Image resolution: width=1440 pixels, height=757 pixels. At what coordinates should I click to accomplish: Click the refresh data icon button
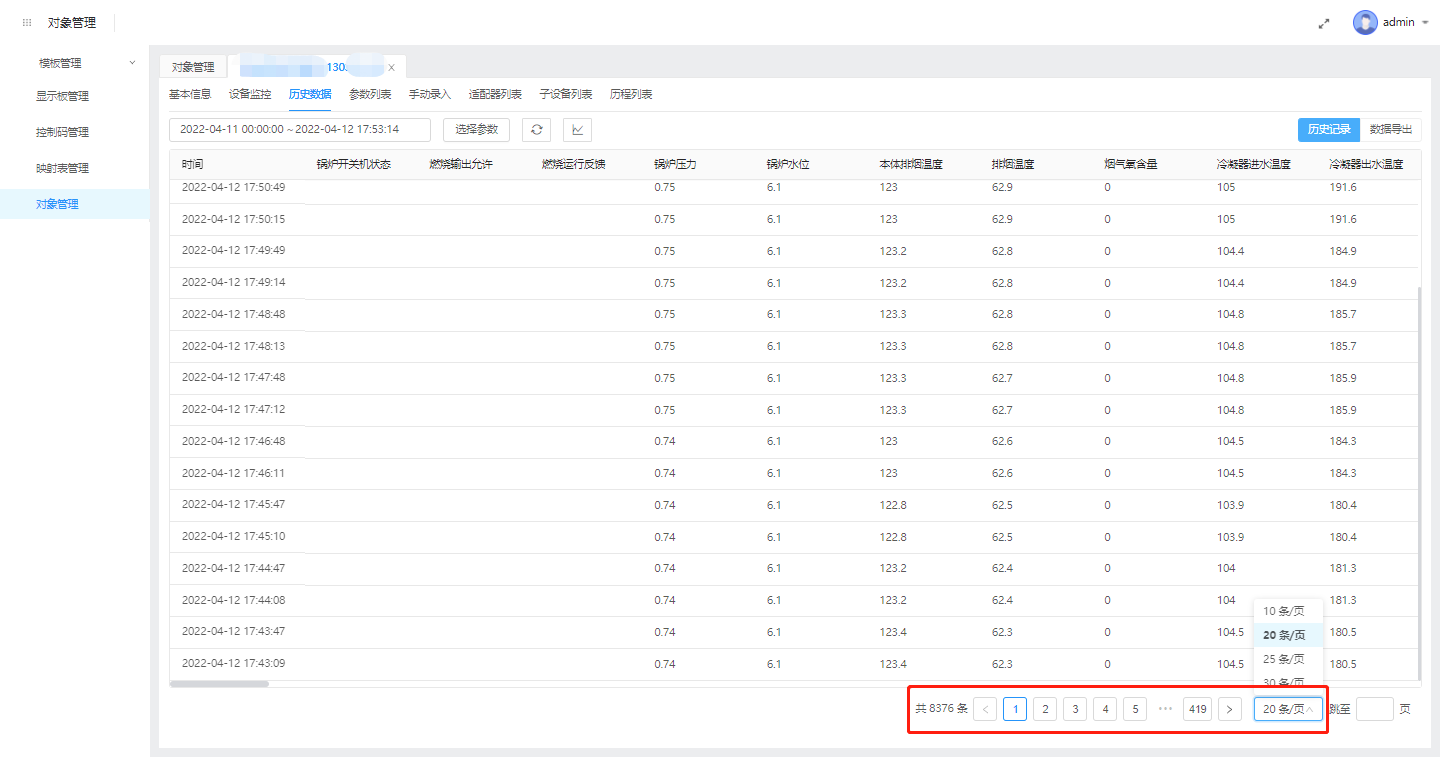[x=537, y=130]
